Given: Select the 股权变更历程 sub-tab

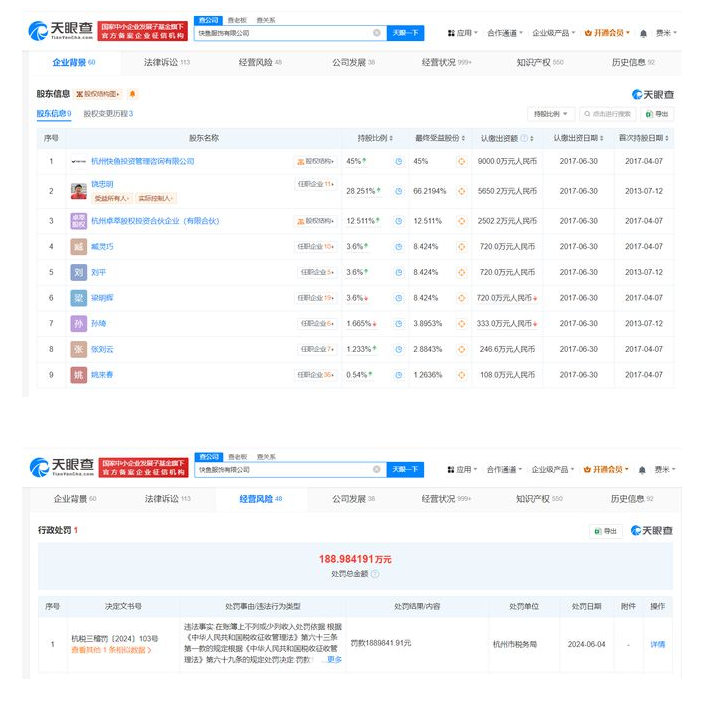Looking at the screenshot, I should 108,114.
